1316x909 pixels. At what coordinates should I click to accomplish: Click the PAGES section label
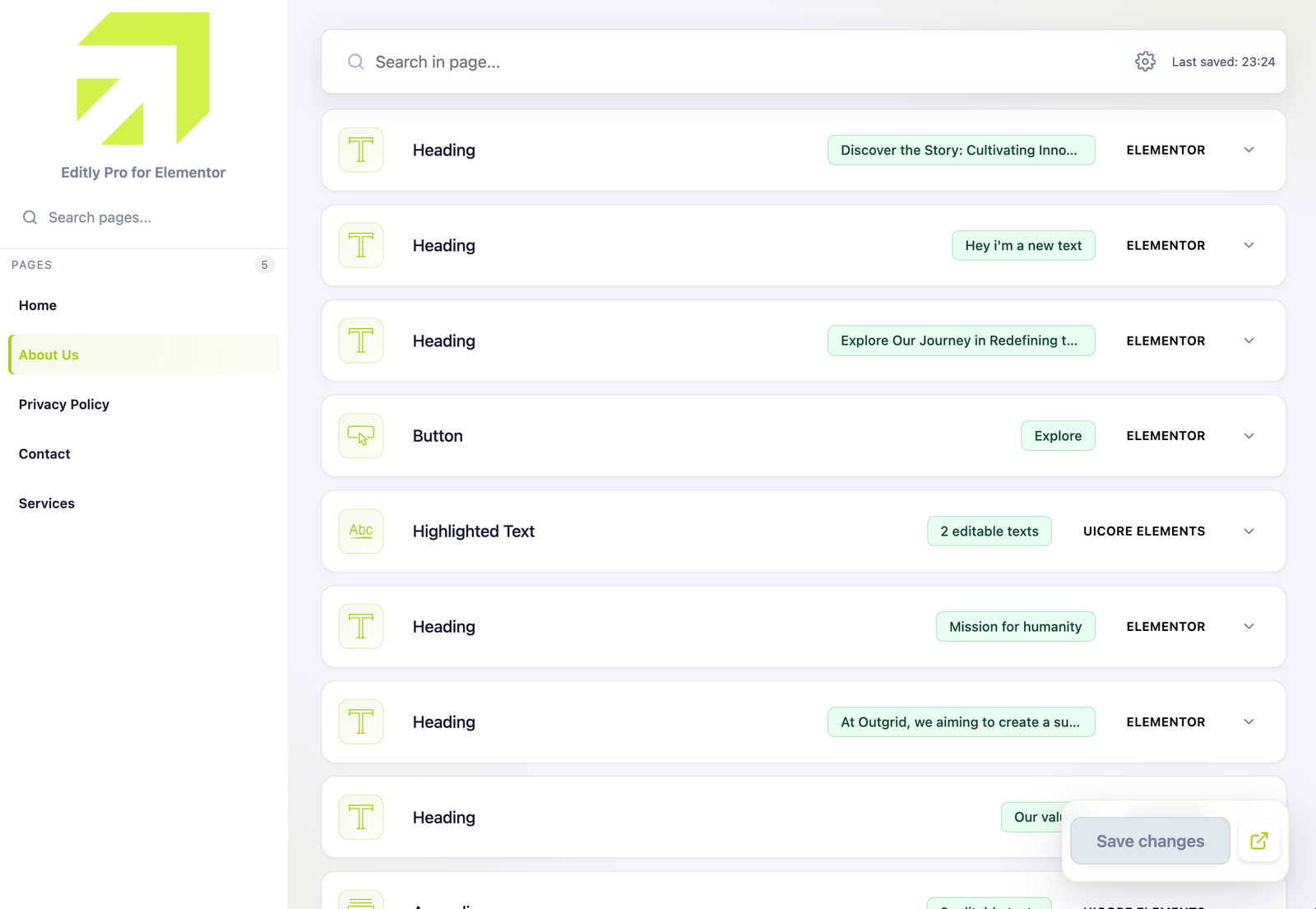pos(31,265)
